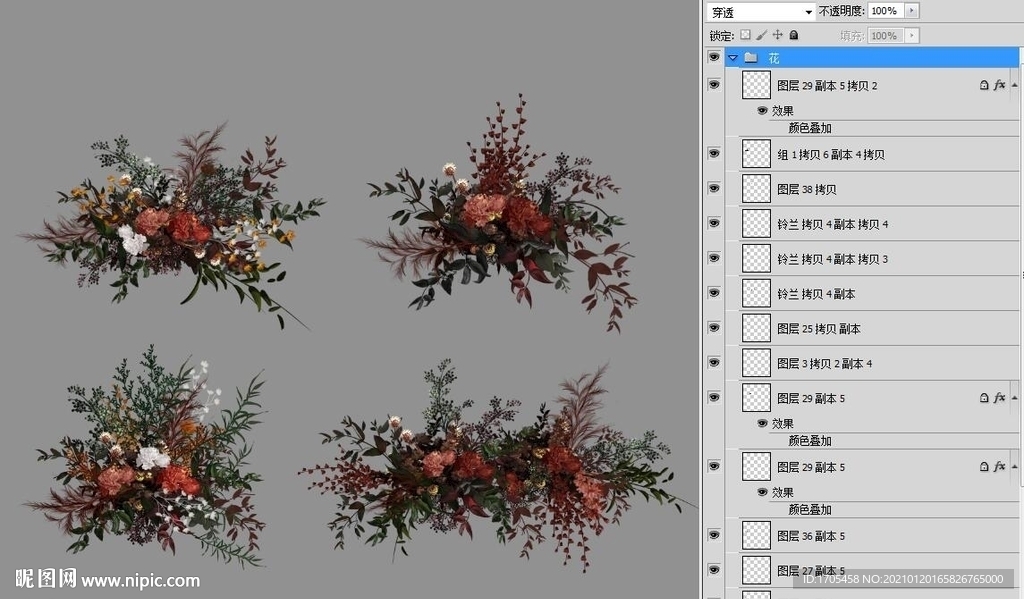Open the 不透明度 opacity arrow popup
Screen dimensions: 1024x599
(x=911, y=11)
